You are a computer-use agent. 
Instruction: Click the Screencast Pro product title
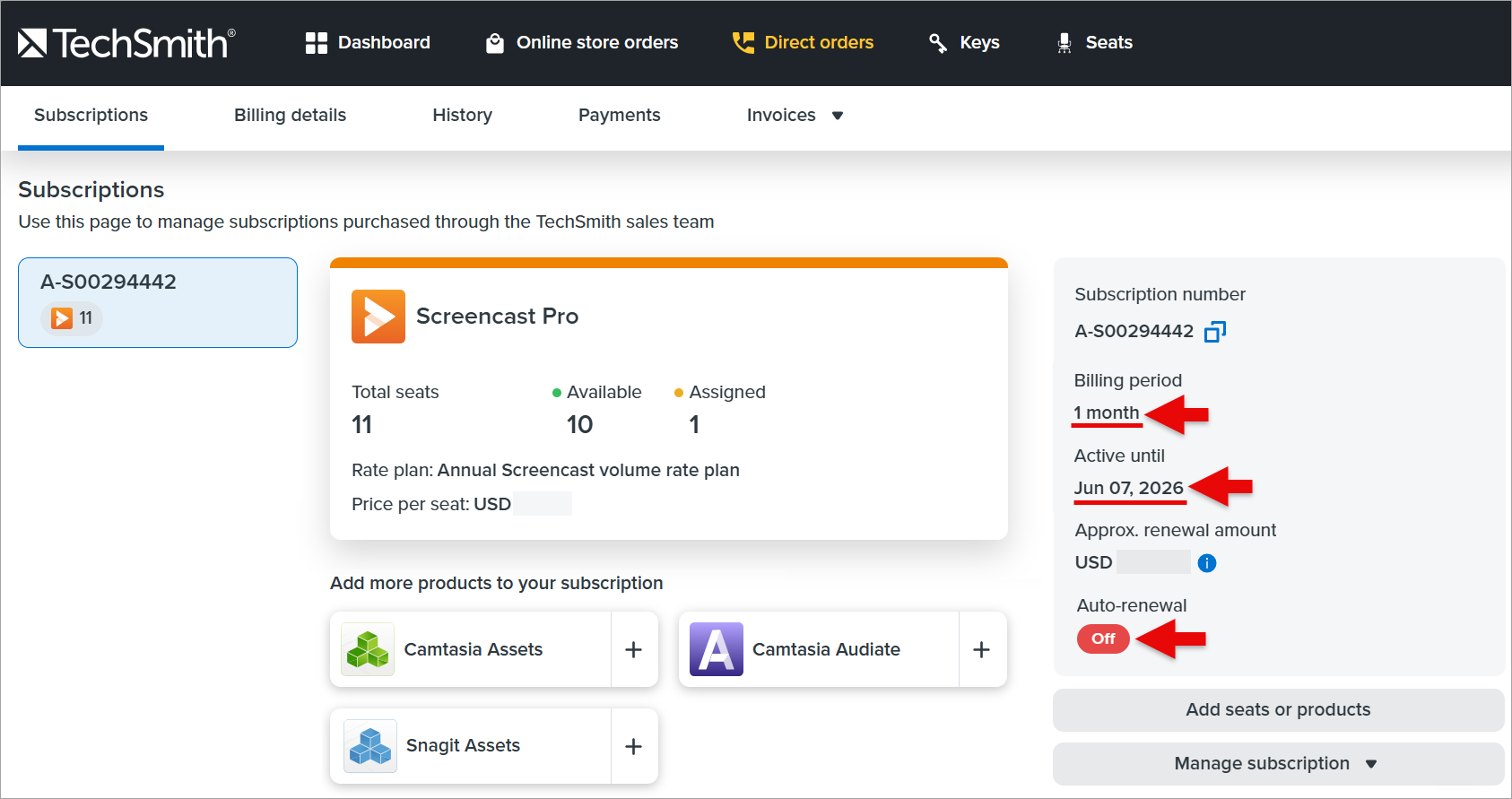498,317
